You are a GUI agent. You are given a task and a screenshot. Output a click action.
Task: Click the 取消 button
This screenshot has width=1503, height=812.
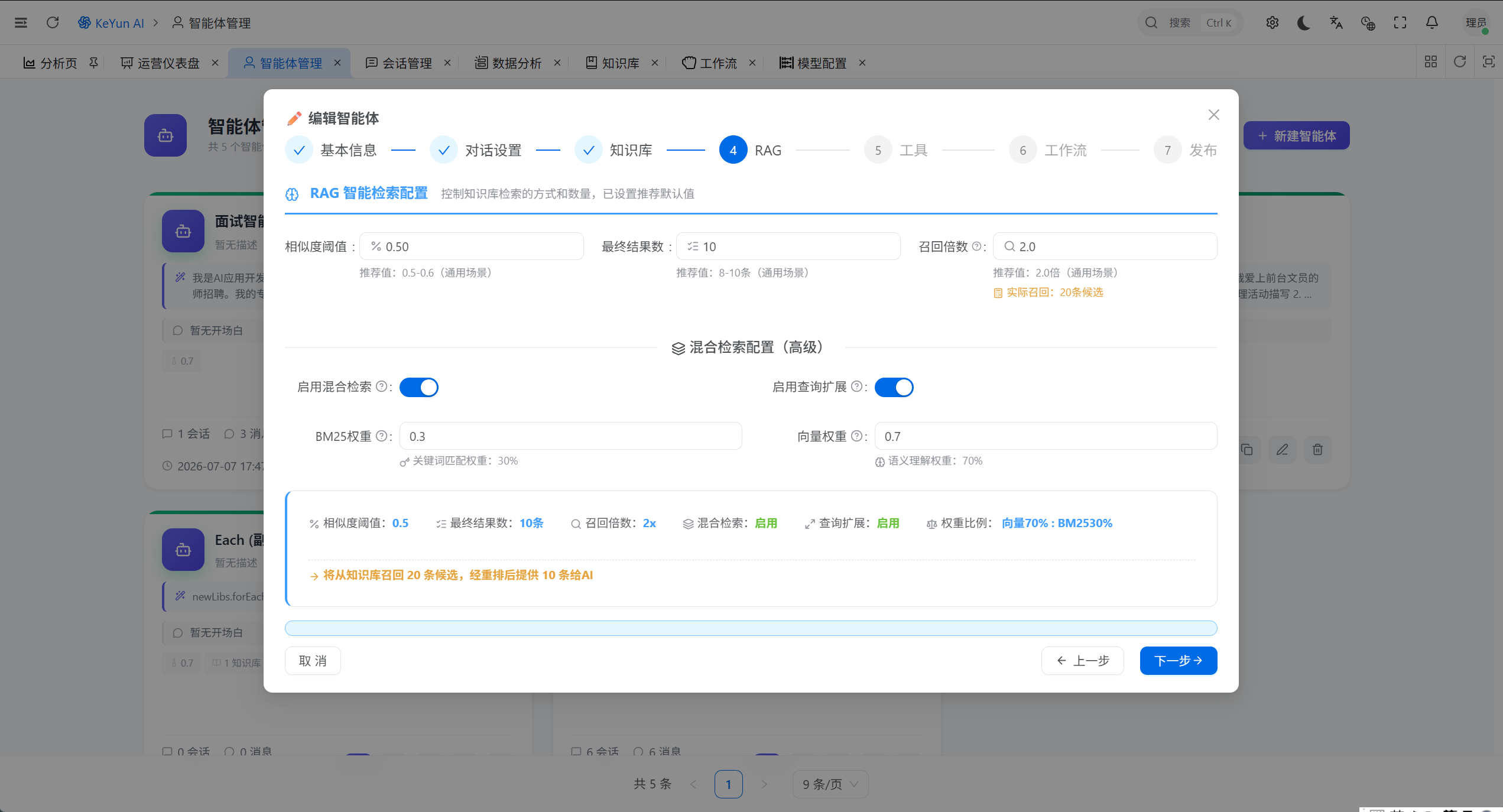(x=313, y=661)
